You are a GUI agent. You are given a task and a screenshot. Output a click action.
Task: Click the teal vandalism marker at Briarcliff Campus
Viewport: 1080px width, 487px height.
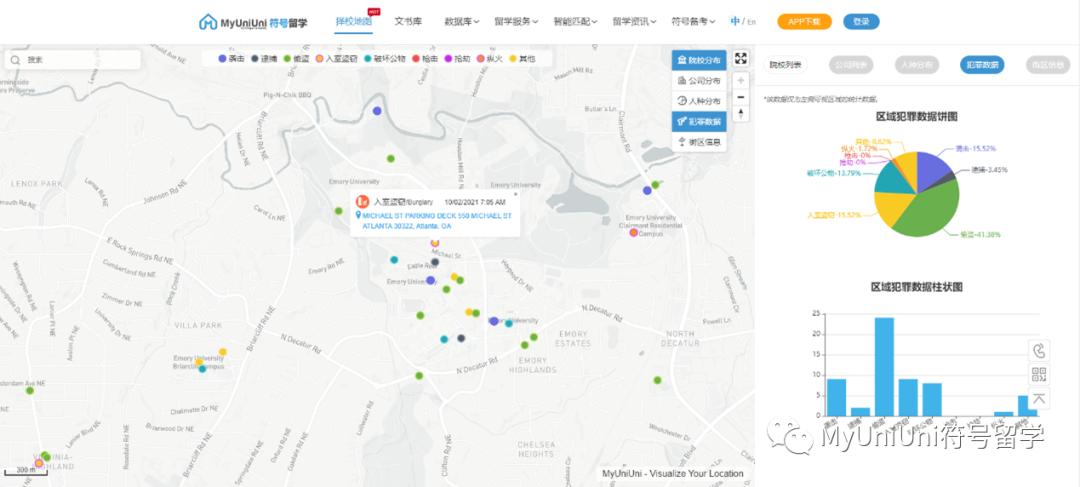(x=202, y=369)
